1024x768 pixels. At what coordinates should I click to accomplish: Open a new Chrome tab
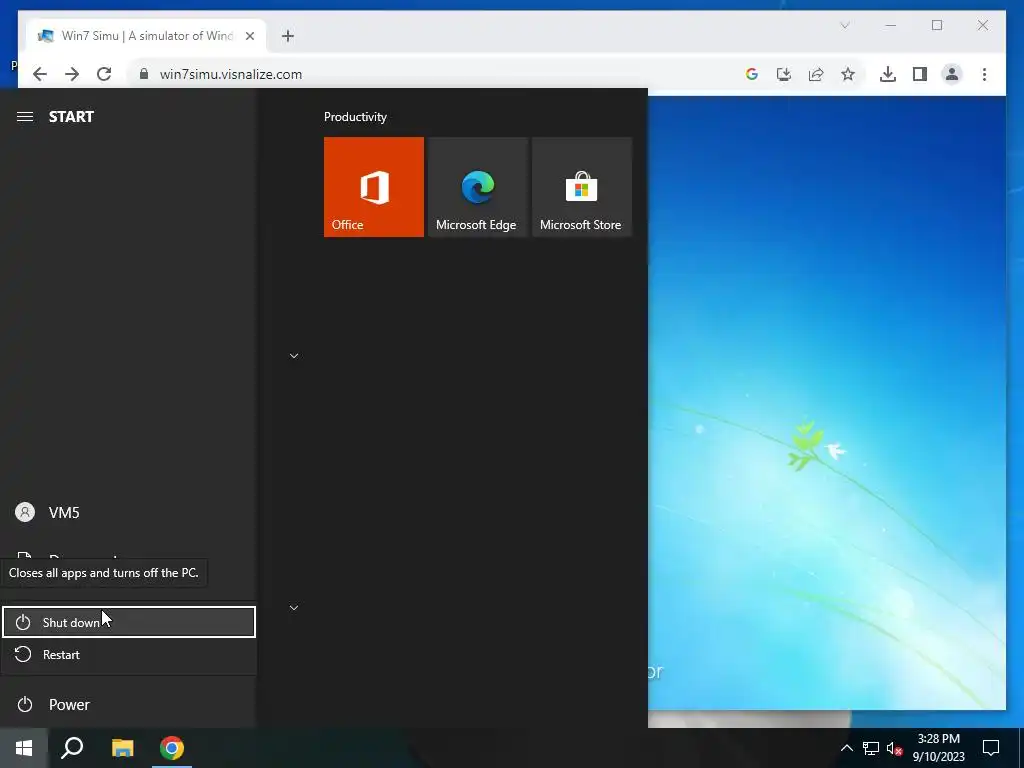pos(288,36)
